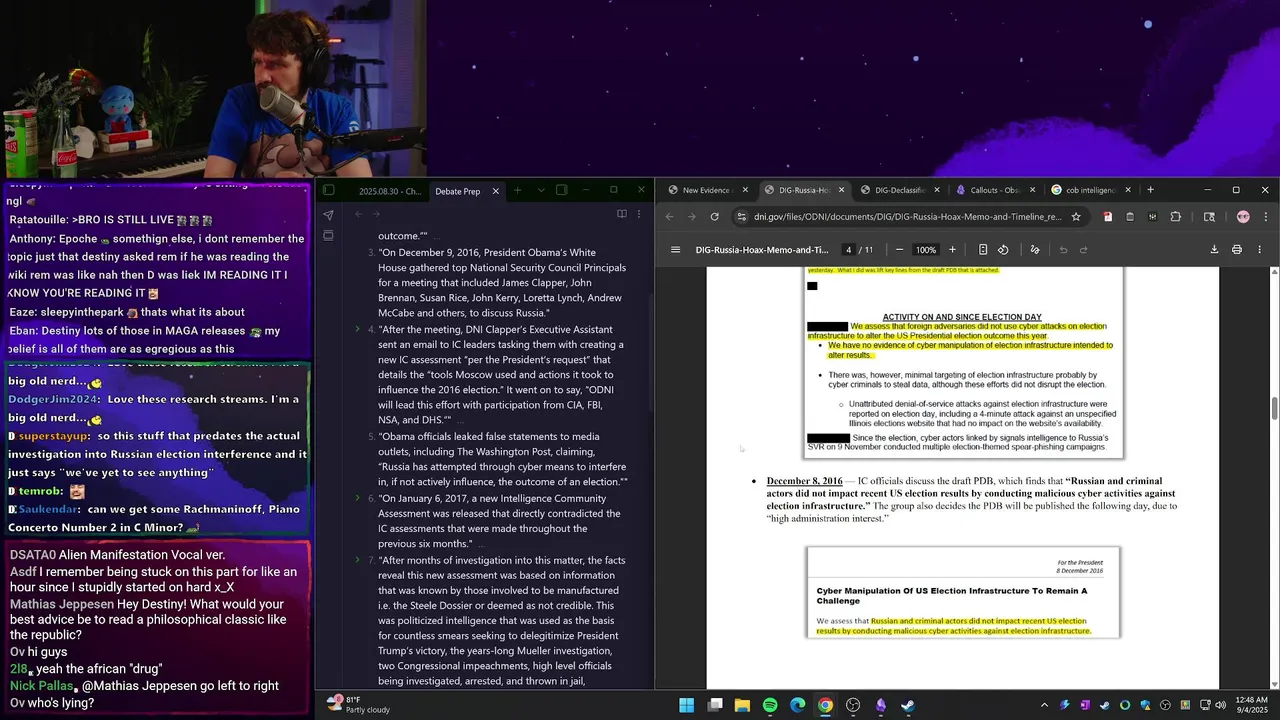Open Obsidian note more options menu
The height and width of the screenshot is (720, 1280).
[639, 214]
